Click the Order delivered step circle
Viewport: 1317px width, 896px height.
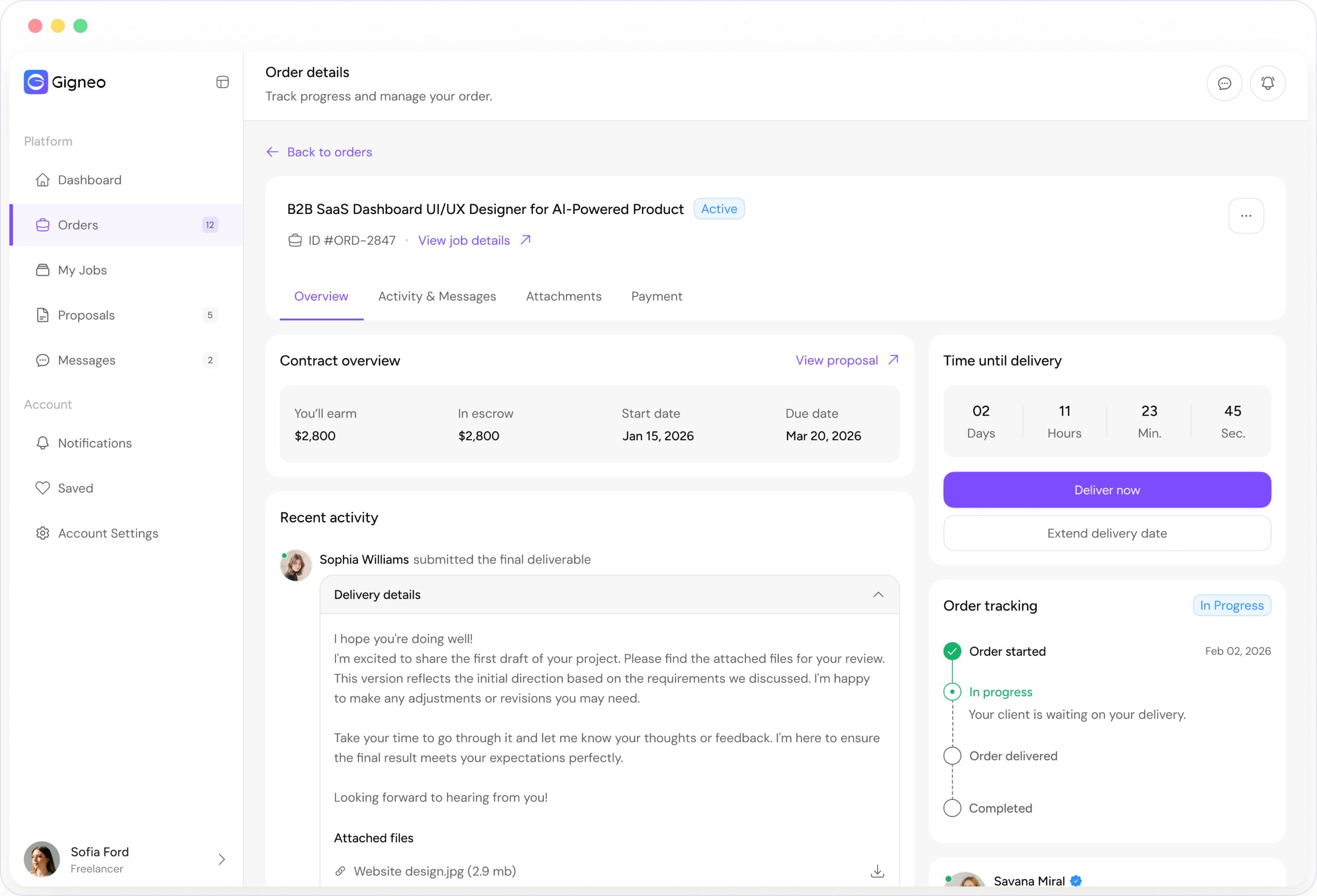tap(952, 756)
